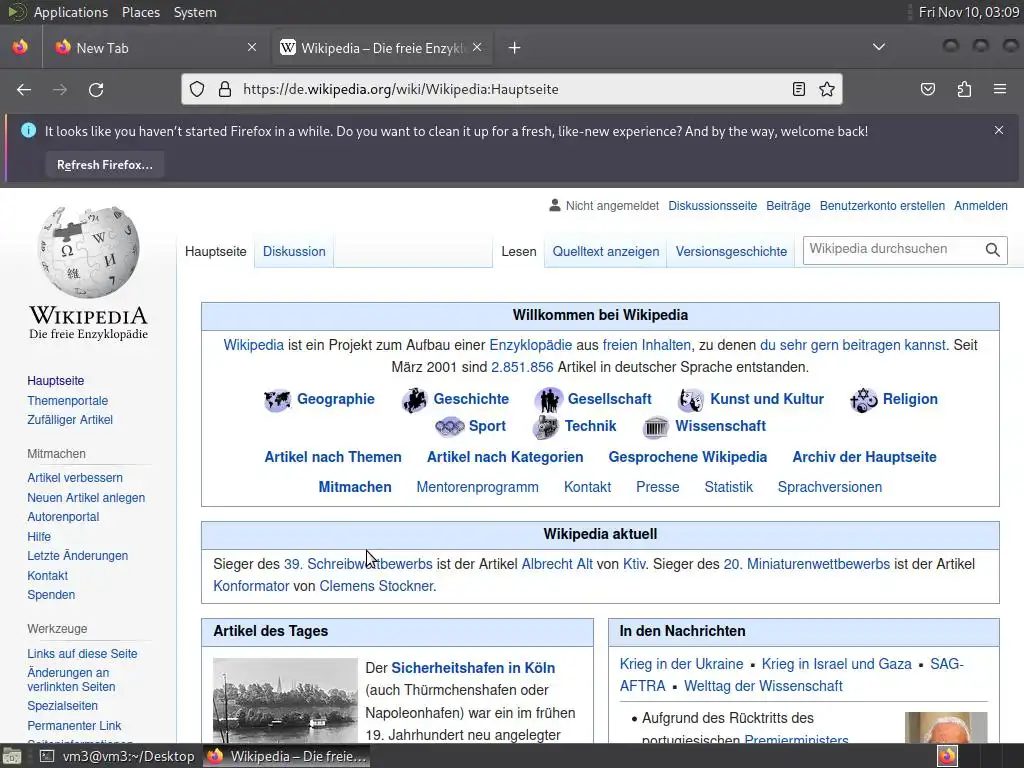The width and height of the screenshot is (1024, 768).
Task: Click the Wissenschaft temple icon
Action: [x=656, y=427]
